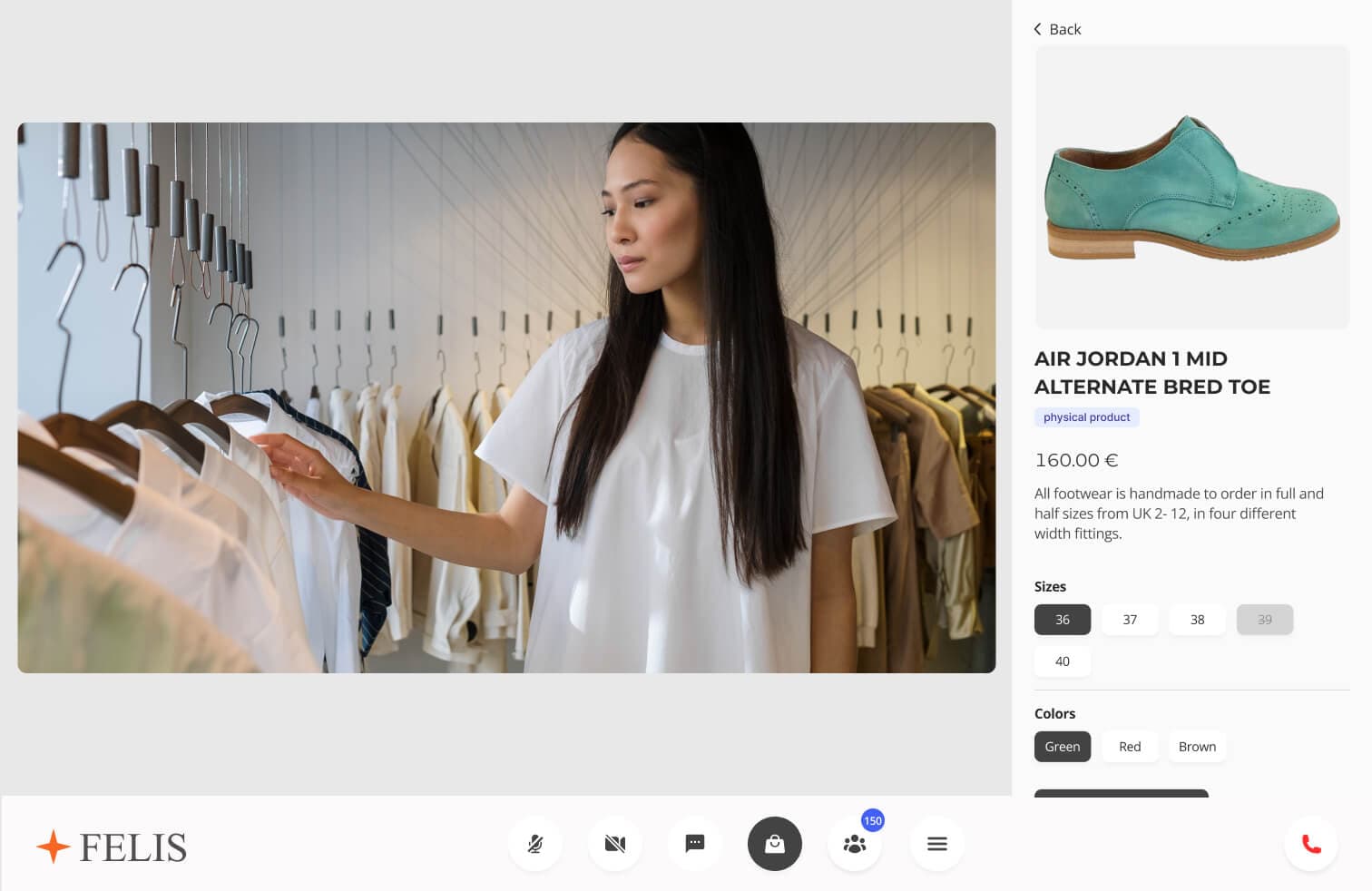Choose size 40
The image size is (1372, 891).
1063,661
